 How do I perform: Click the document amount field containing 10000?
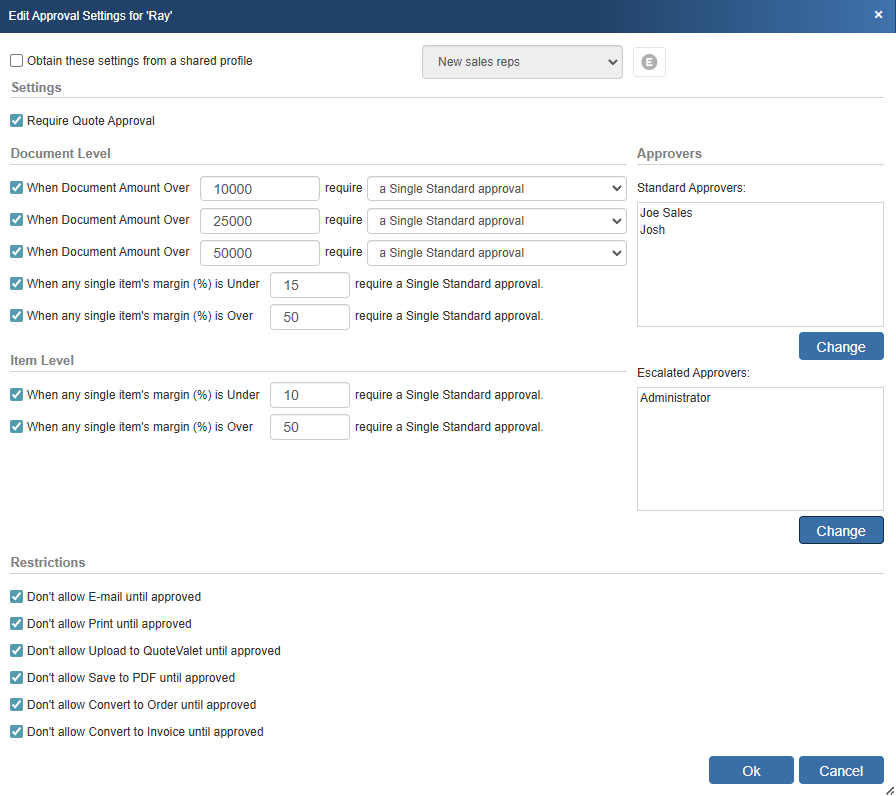coord(260,189)
